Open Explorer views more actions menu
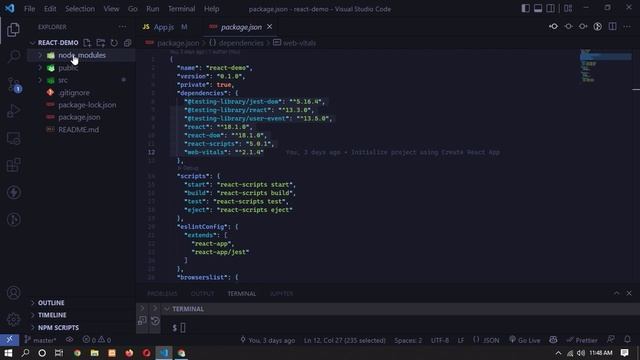640x360 pixels. click(122, 27)
